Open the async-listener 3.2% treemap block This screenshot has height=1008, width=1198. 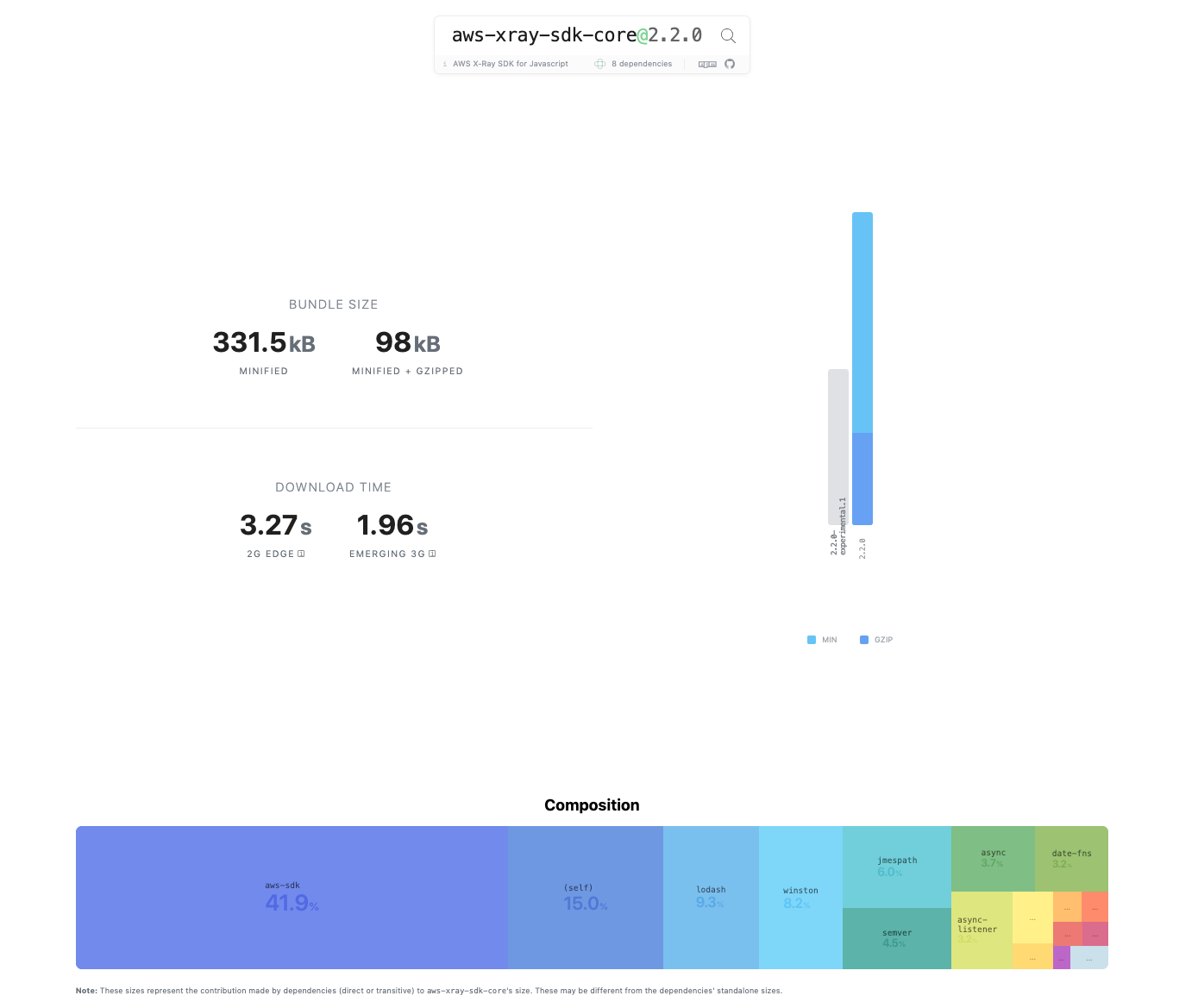pos(982,930)
